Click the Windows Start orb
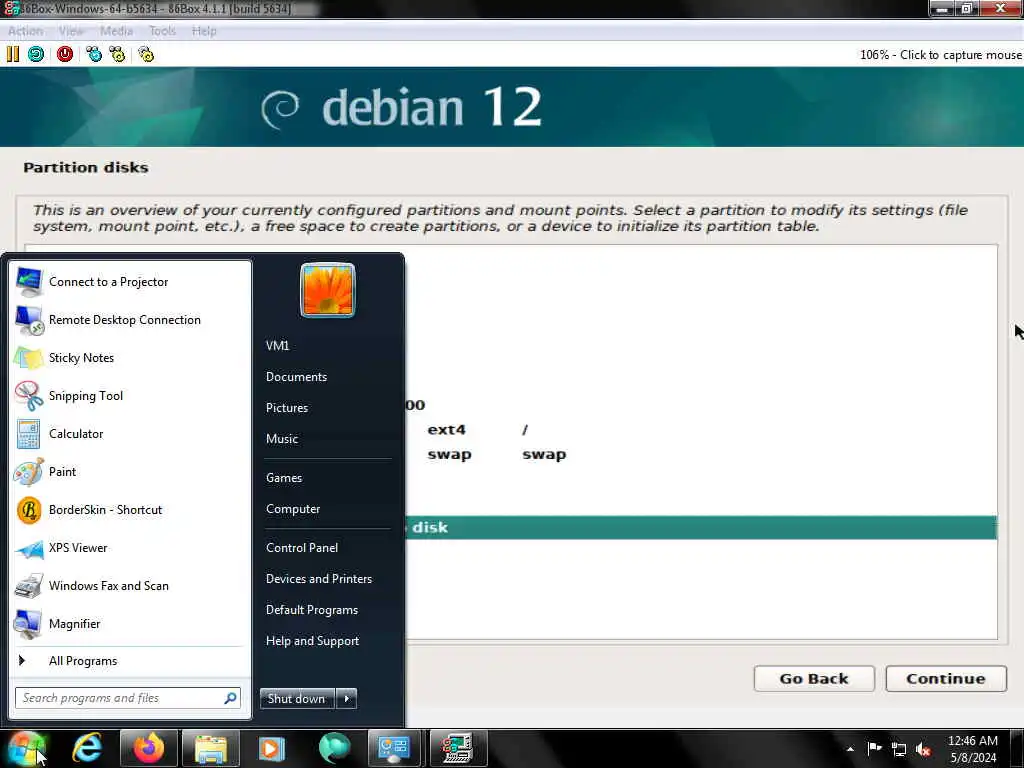1024x768 pixels. 26,748
